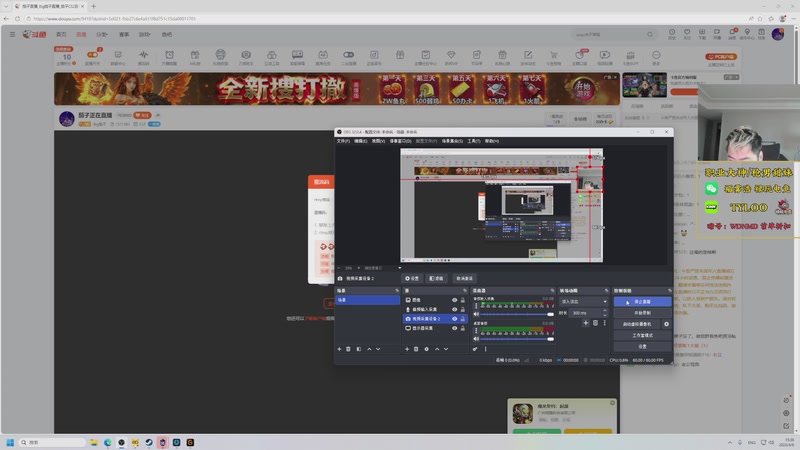Open the OBS 文件(F) menu
This screenshot has height=450, width=800.
[343, 141]
